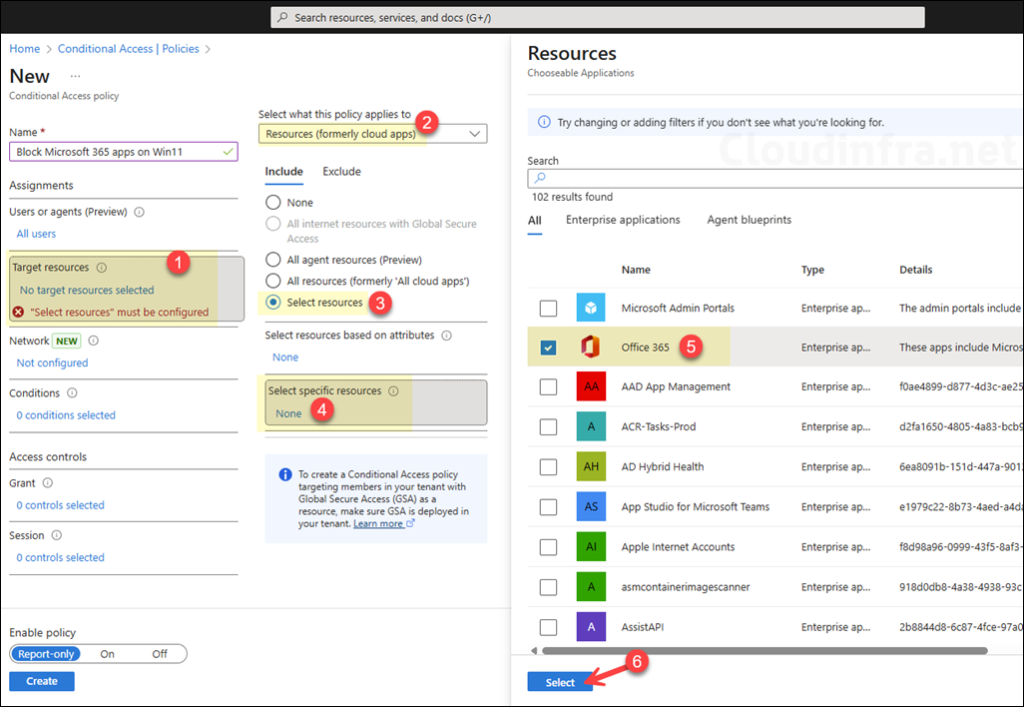Select the 'All resources' radio button
Screen dimensions: 1024x707
tap(272, 281)
